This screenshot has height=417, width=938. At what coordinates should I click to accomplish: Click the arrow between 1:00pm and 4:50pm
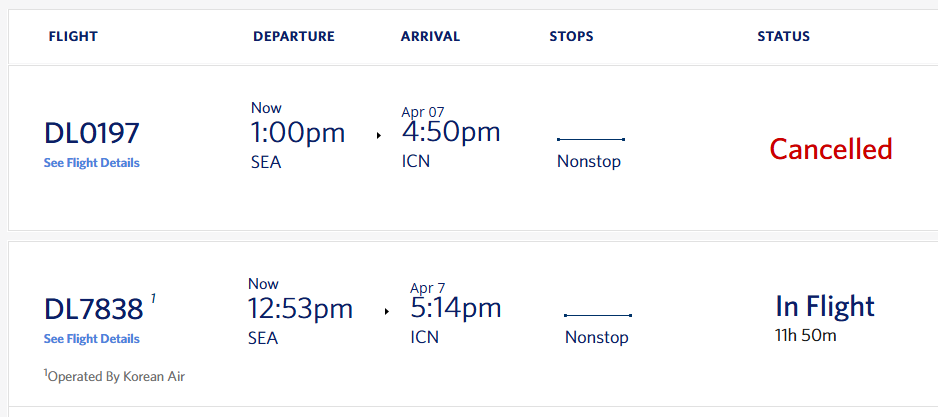(379, 135)
